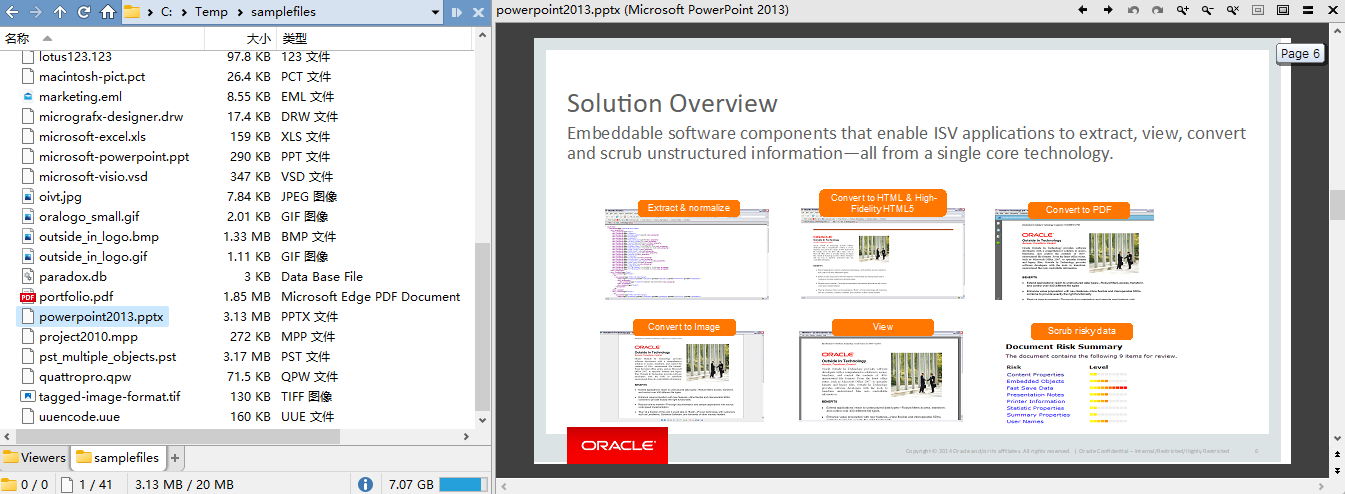Select the file macintosh-pict.pct

tap(92, 77)
